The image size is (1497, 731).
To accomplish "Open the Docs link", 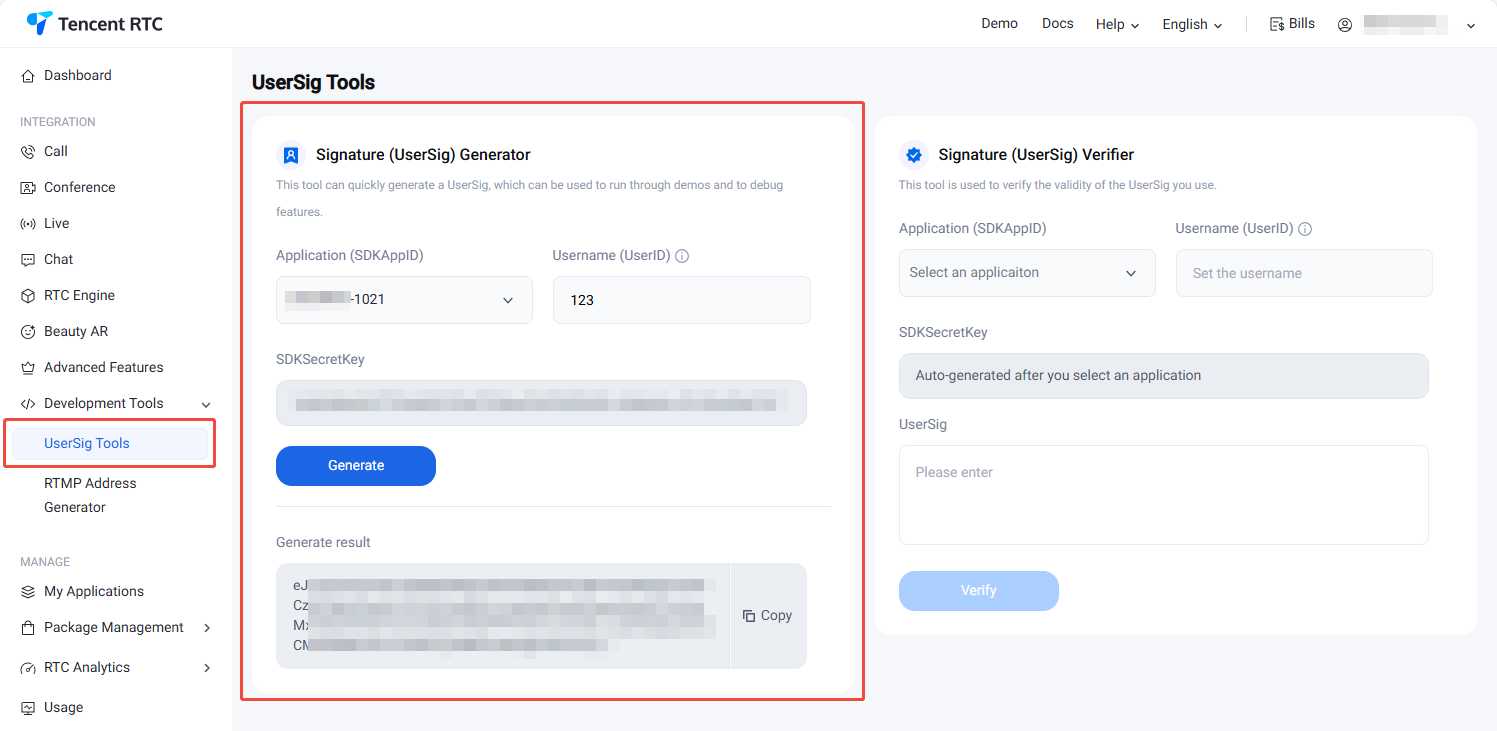I will [1057, 24].
